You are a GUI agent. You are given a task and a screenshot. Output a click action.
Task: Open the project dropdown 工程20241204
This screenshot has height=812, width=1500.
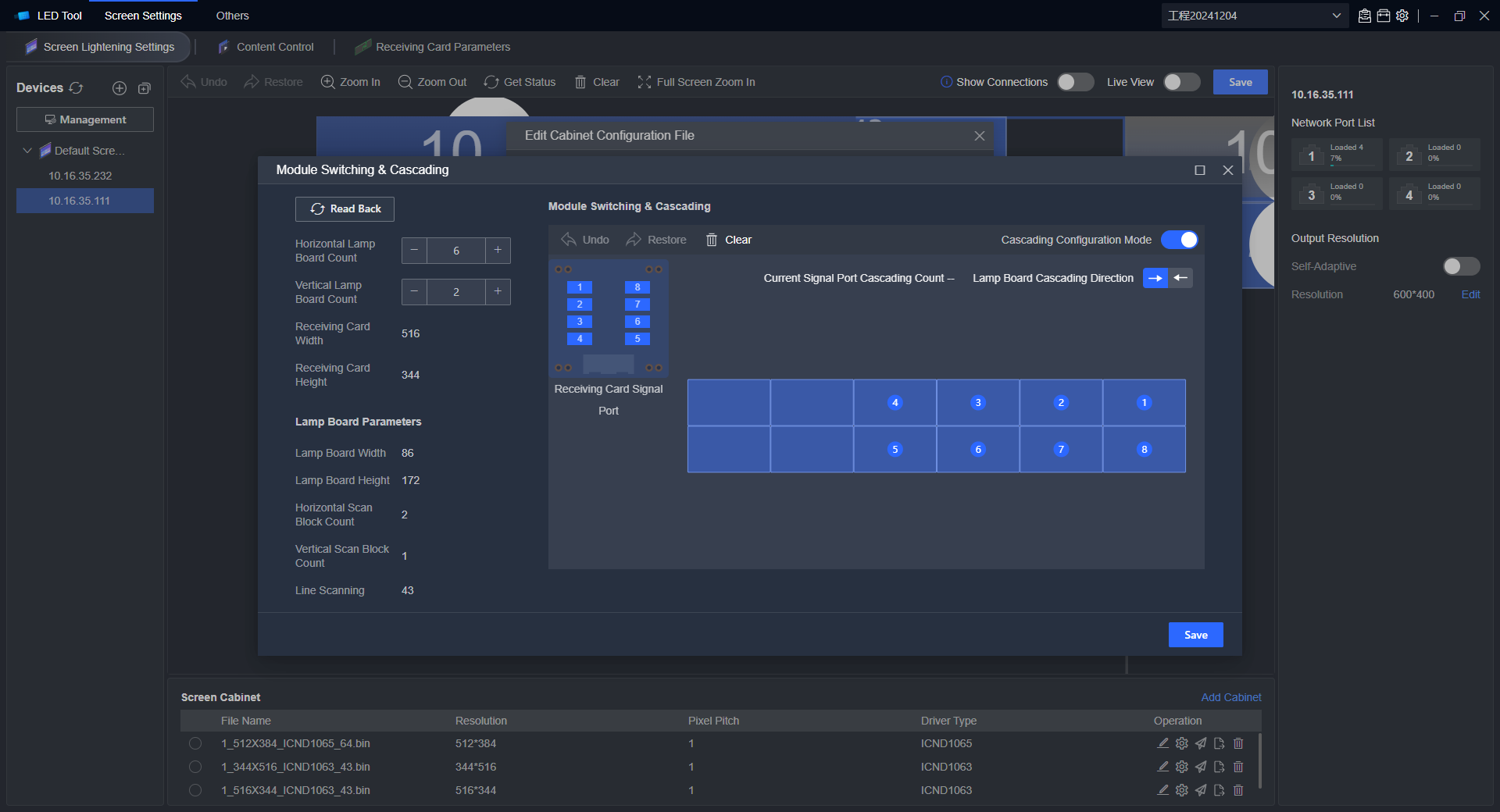tap(1254, 16)
